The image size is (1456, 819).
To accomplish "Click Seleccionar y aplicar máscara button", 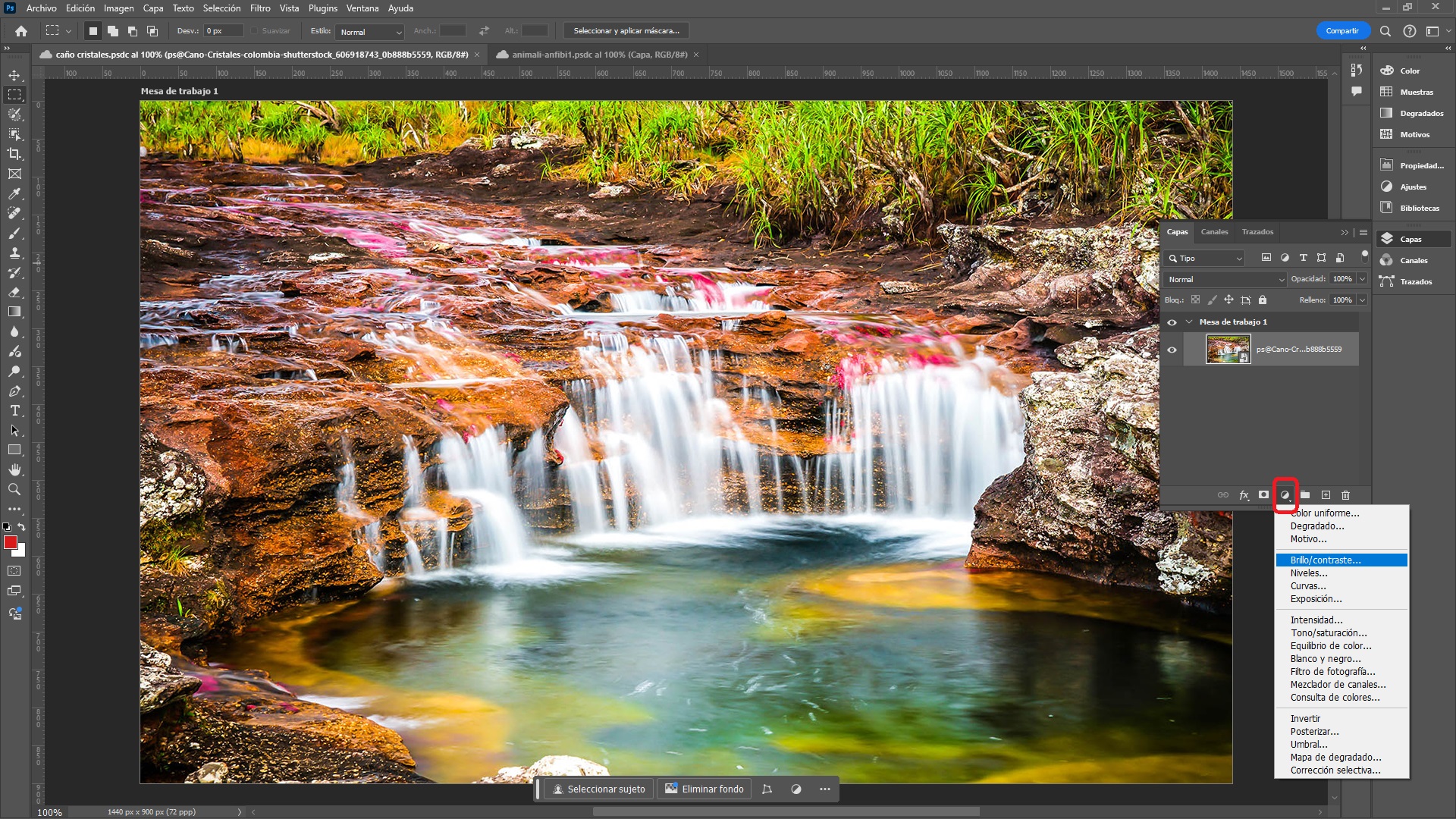I will pos(626,31).
